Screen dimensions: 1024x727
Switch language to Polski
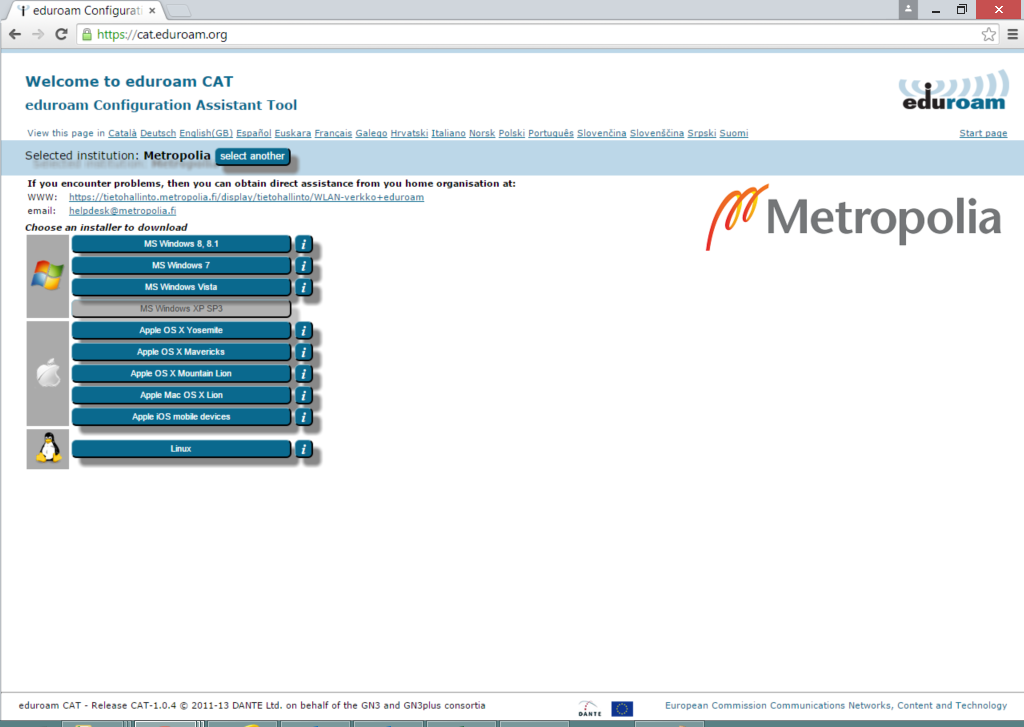[x=511, y=133]
